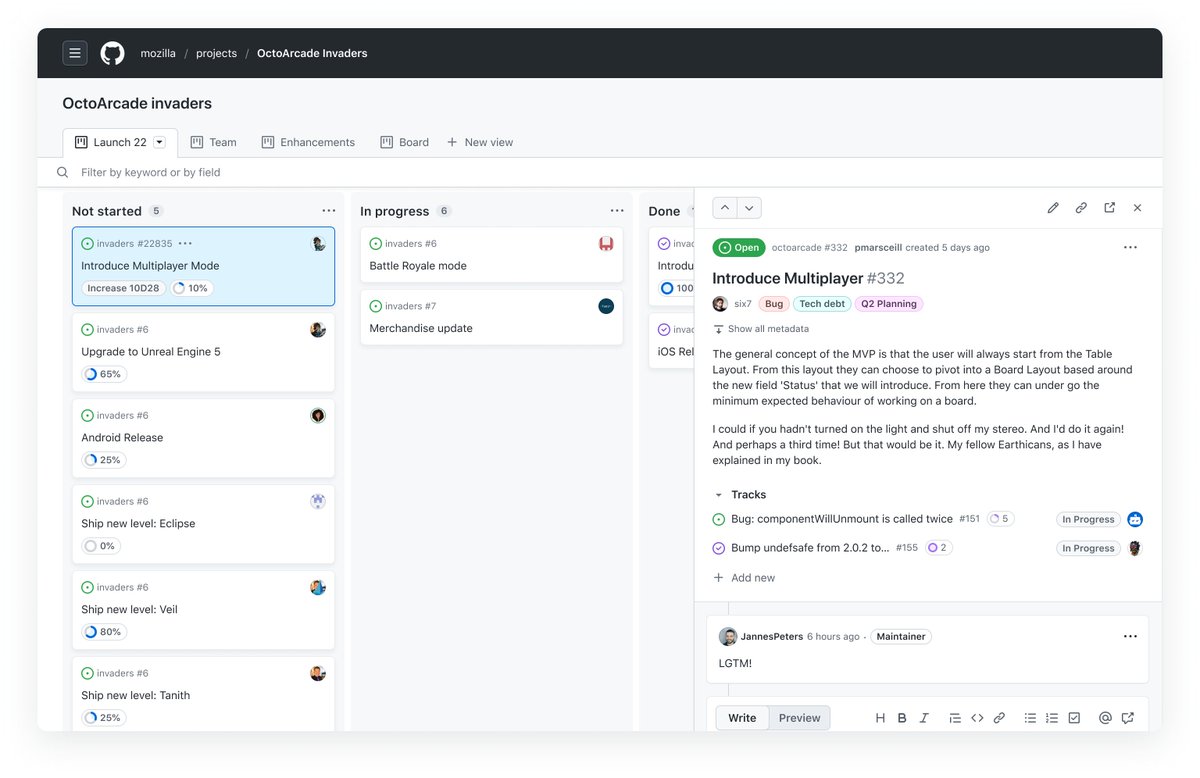The image size is (1200, 778).
Task: Go to next item with down arrow
Action: point(749,208)
